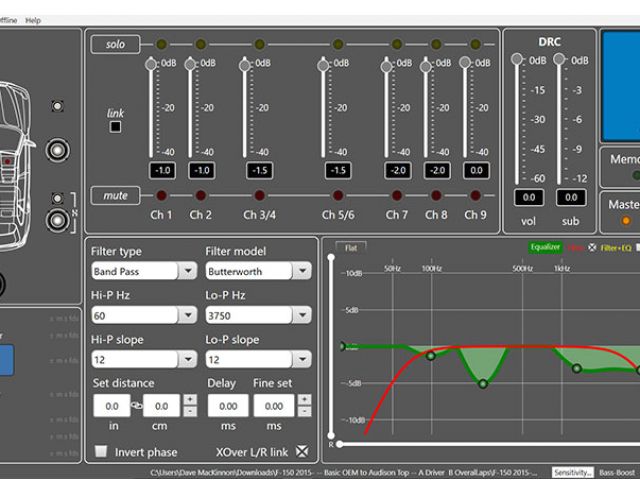
Task: Click the distance unit link icon
Action: point(137,406)
